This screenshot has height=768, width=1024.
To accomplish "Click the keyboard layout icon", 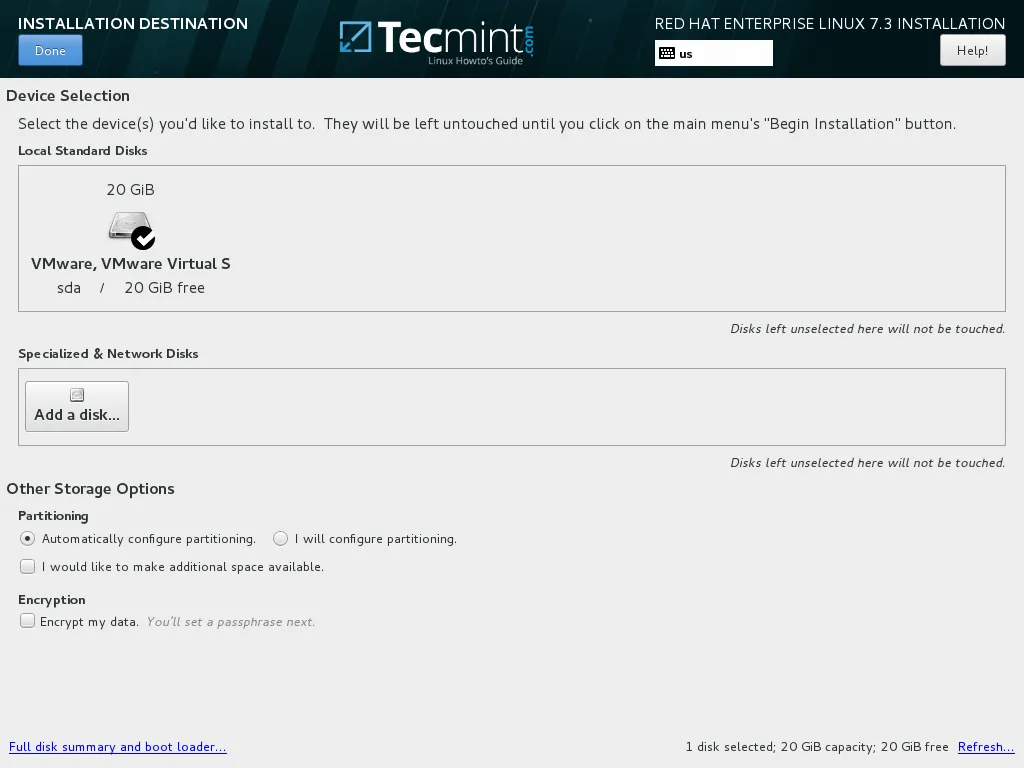I will click(667, 53).
